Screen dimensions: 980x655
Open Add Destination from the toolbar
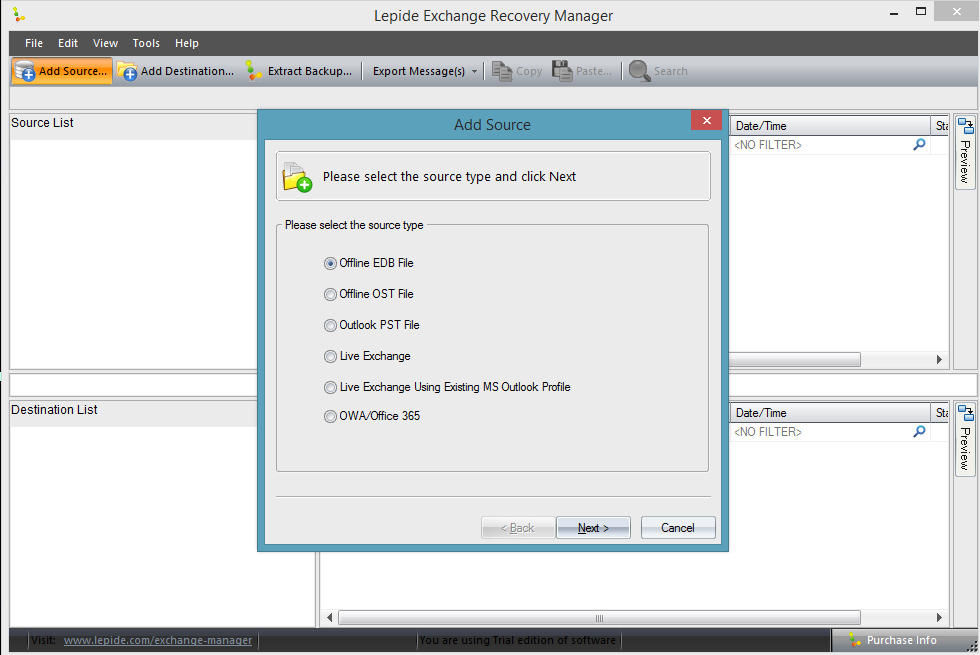(x=176, y=71)
